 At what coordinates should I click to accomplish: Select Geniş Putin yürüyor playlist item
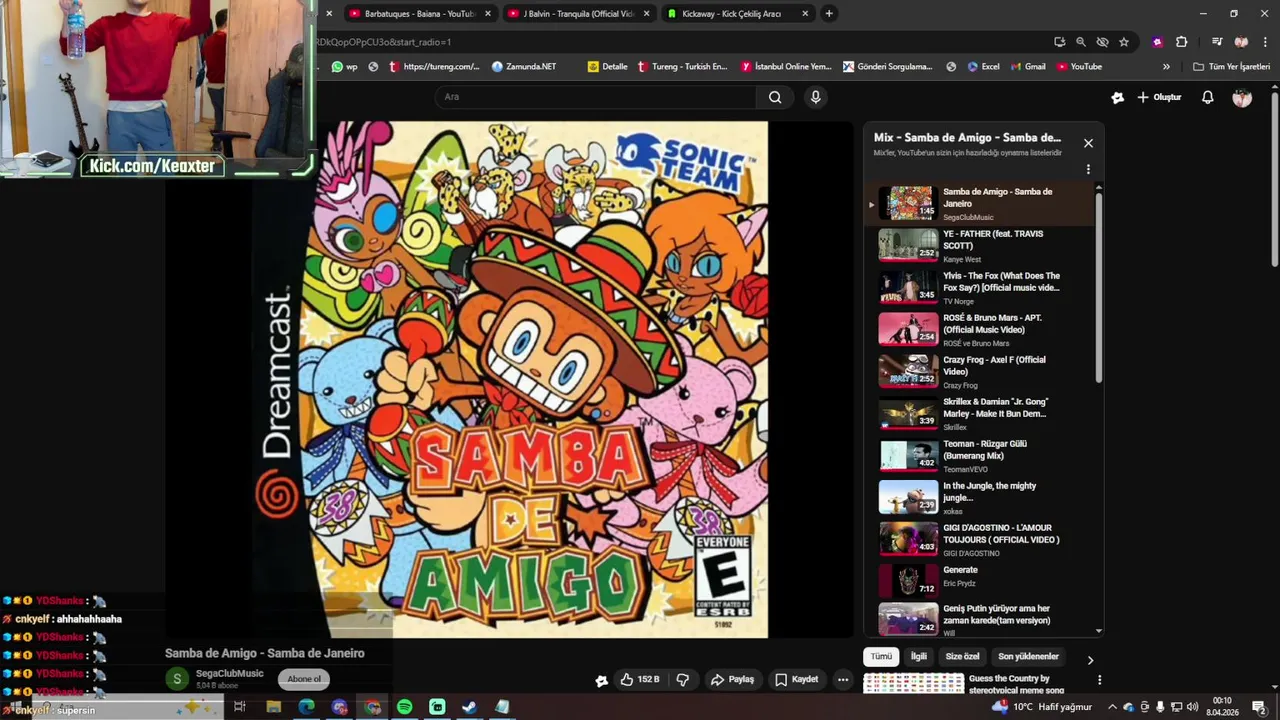[x=979, y=620]
